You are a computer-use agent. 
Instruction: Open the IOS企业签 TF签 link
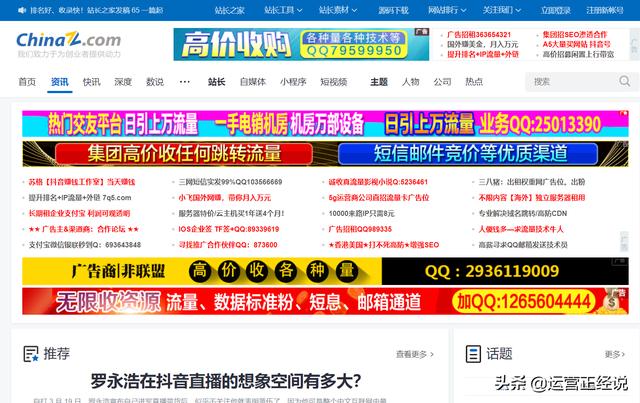click(x=229, y=229)
